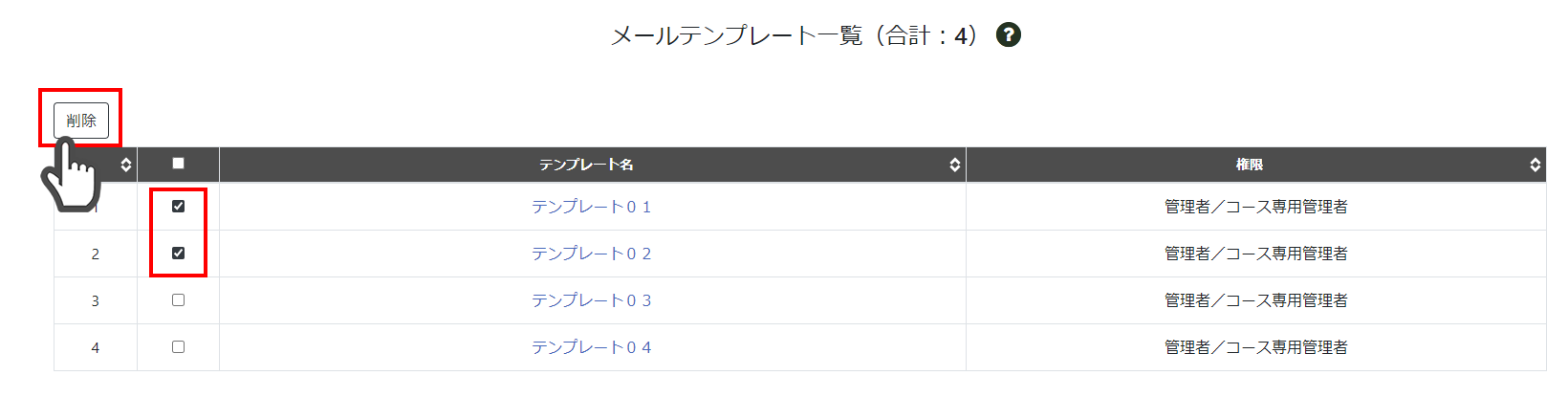Open the テンプレート０２ link

592,254
